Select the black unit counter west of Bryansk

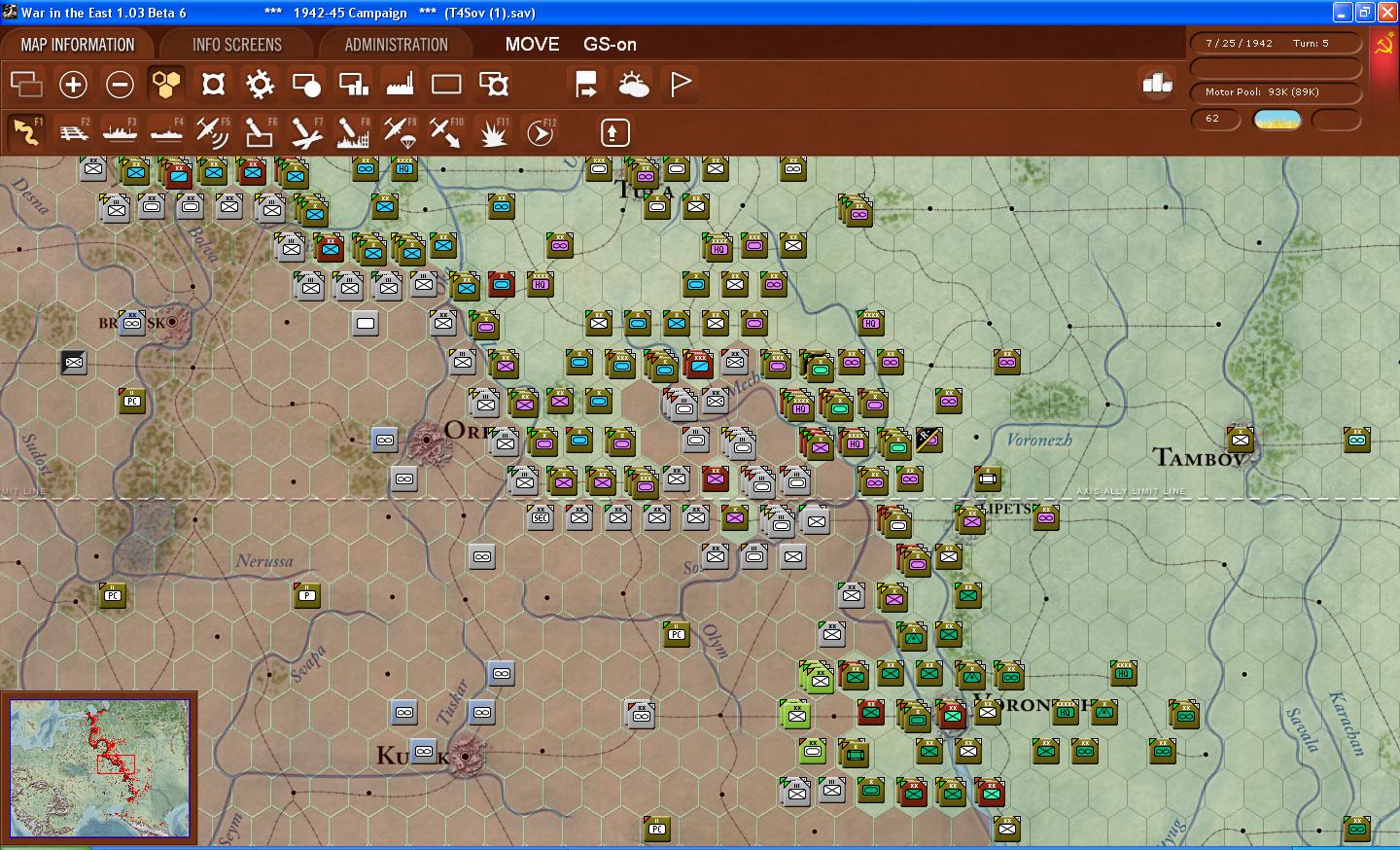coord(74,363)
